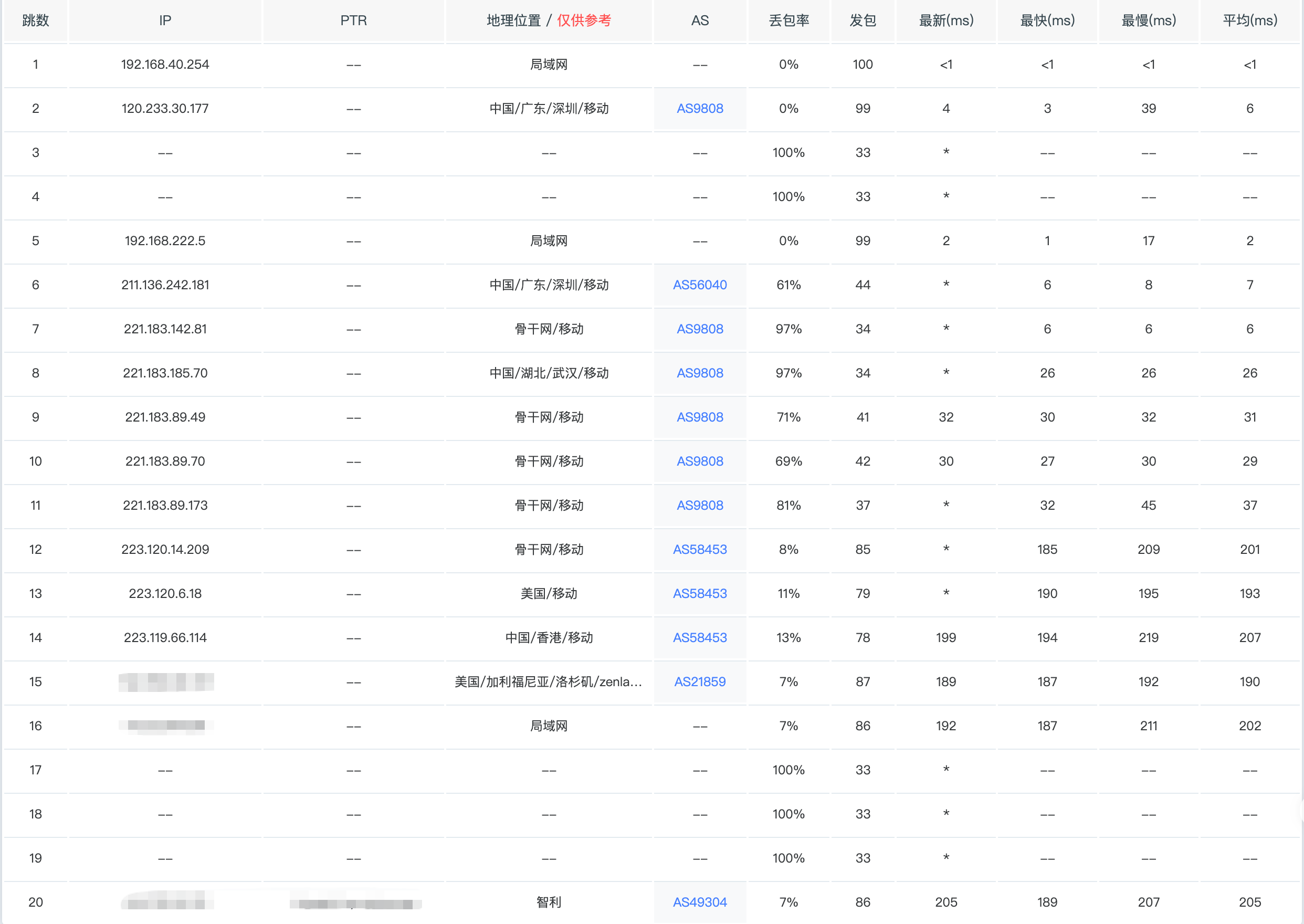This screenshot has width=1304, height=924.
Task: Open AS21859 link for Los Angeles hop
Action: [x=700, y=681]
